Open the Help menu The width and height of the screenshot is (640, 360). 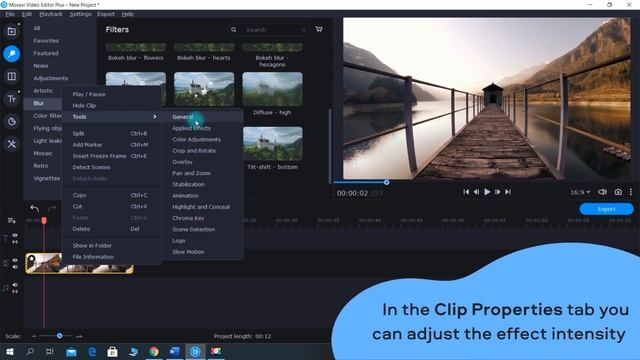[127, 14]
